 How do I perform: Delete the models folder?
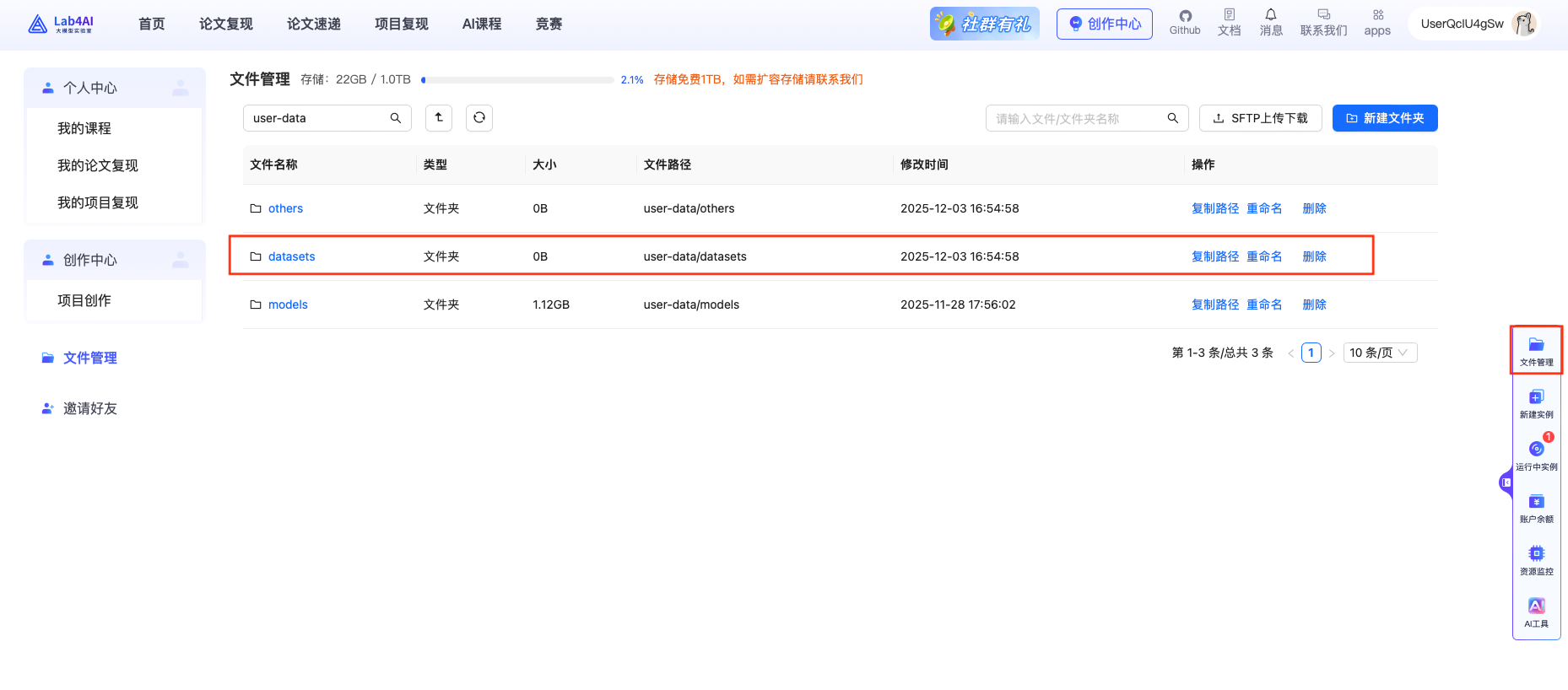pyautogui.click(x=1314, y=305)
